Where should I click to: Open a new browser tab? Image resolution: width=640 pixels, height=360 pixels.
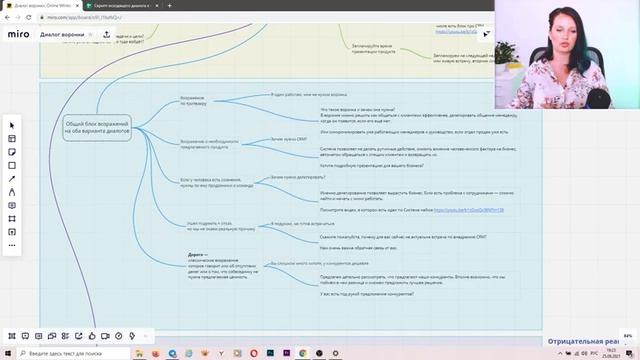pyautogui.click(x=169, y=6)
